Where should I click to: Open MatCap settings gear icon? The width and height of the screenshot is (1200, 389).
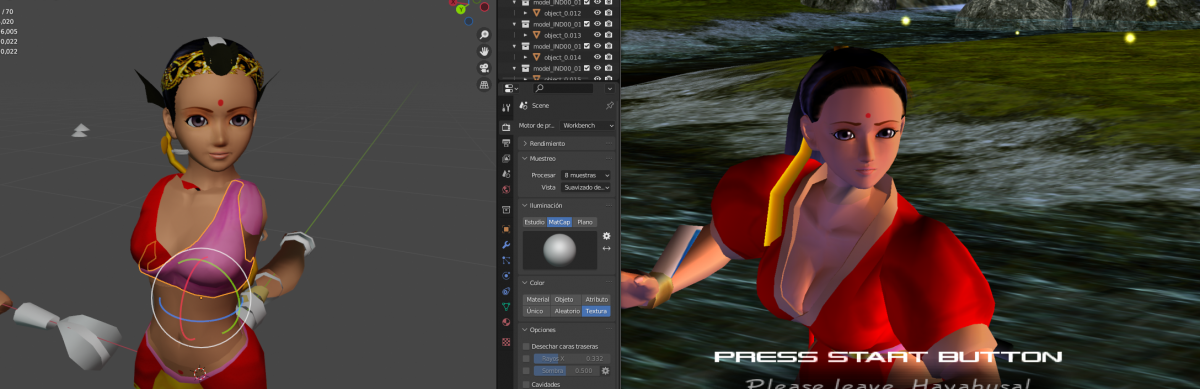606,236
